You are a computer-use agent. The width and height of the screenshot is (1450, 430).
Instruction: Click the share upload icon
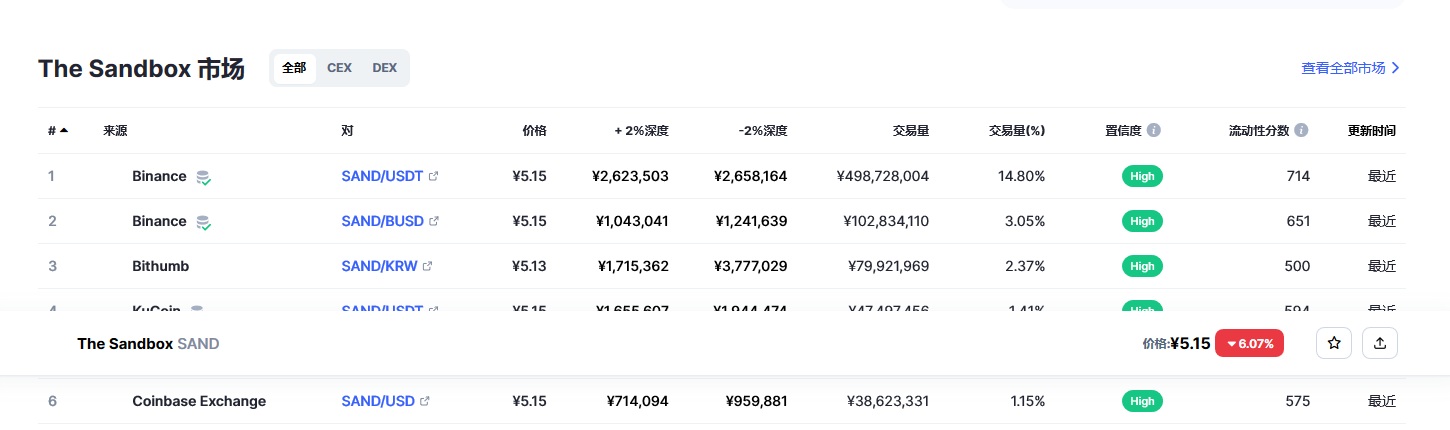[1380, 343]
